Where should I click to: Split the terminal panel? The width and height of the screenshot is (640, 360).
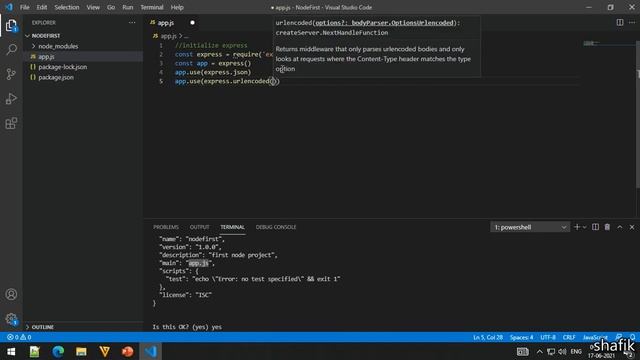pyautogui.click(x=596, y=227)
